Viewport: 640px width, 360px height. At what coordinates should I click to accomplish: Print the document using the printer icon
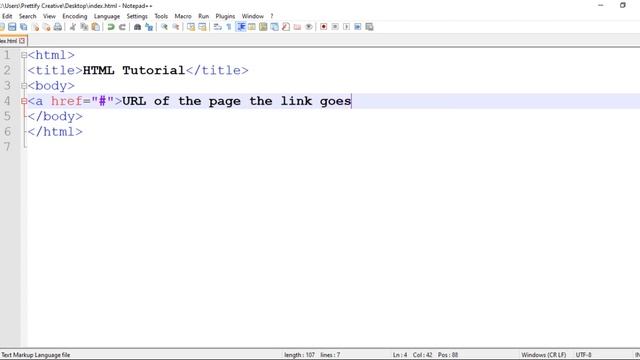[x=58, y=27]
